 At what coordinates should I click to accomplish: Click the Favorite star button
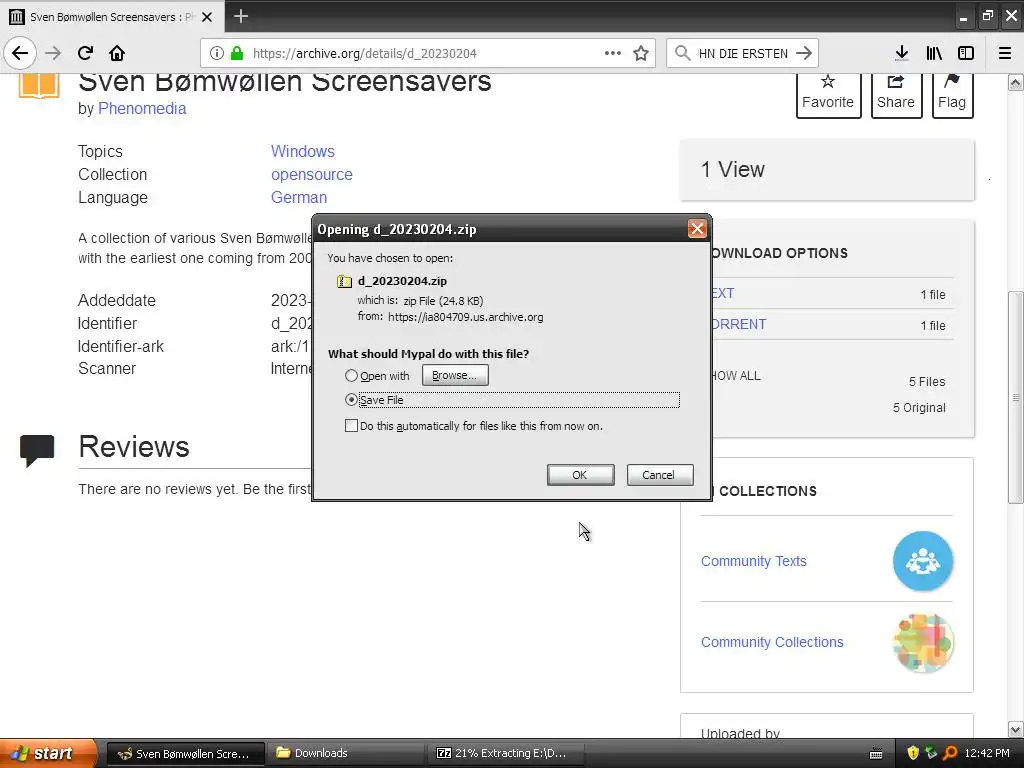point(828,95)
